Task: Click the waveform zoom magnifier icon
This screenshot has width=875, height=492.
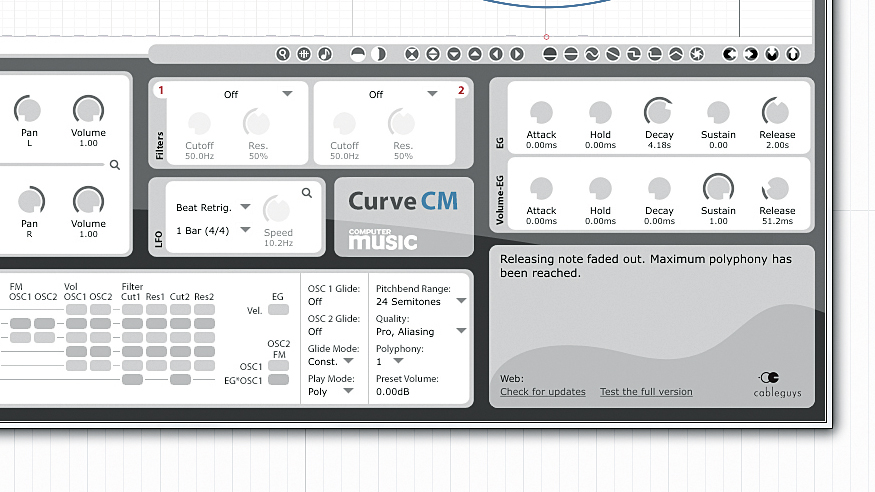Action: pos(283,54)
